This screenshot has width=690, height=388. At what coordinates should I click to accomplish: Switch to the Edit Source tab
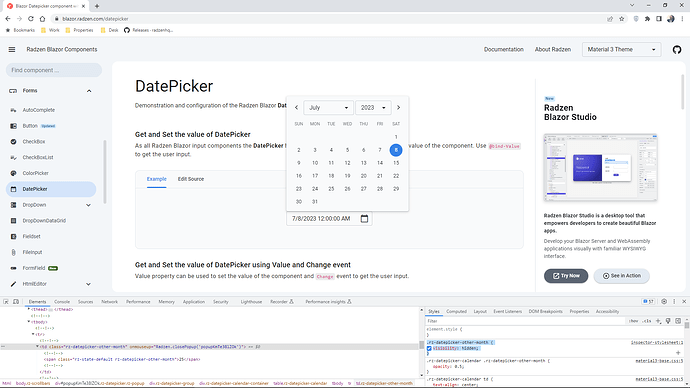[x=191, y=179]
